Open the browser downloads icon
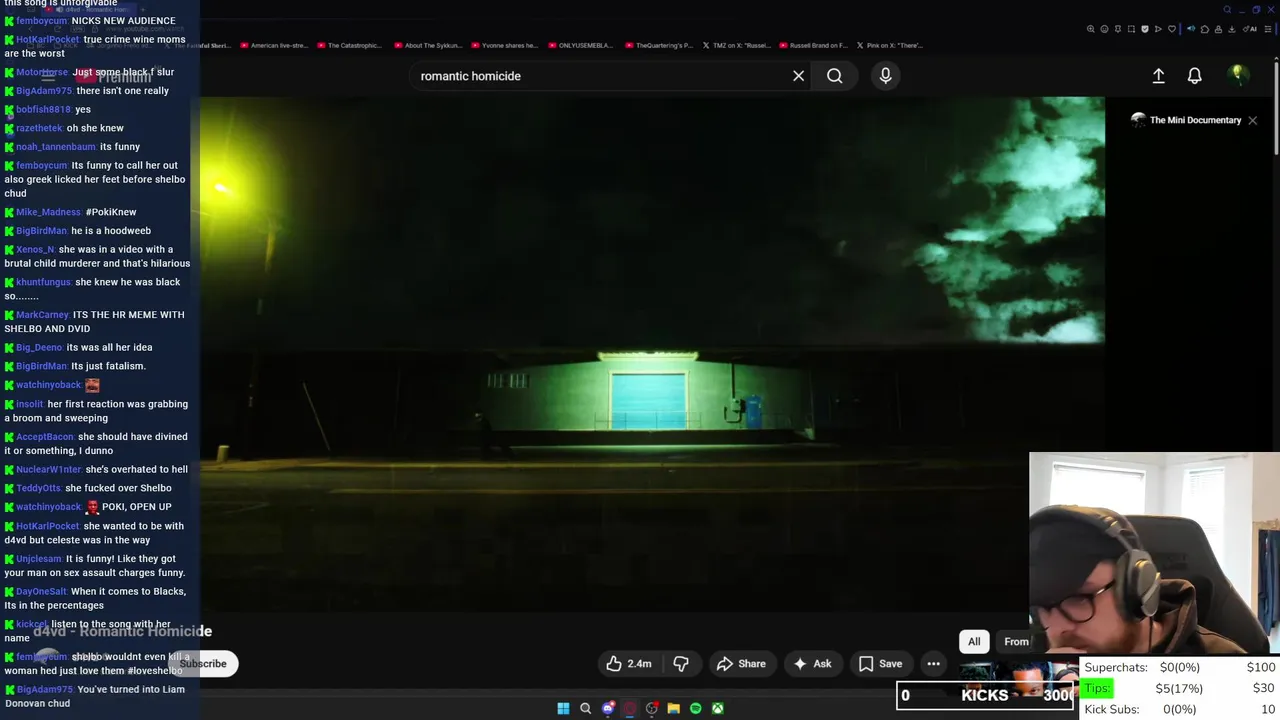 (x=1231, y=29)
